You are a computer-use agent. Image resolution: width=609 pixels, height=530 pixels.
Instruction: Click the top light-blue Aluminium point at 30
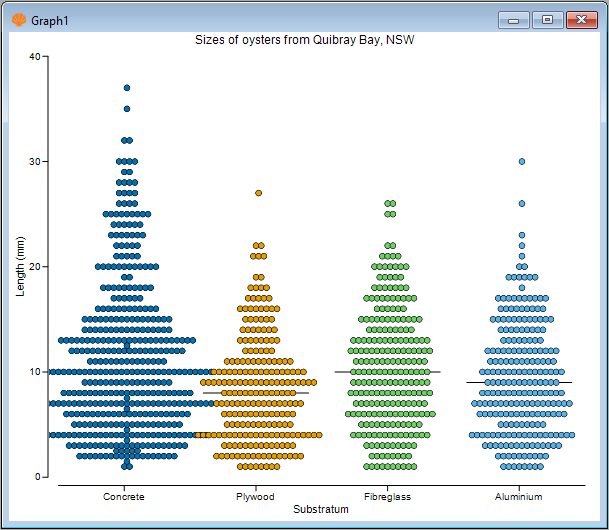522,161
